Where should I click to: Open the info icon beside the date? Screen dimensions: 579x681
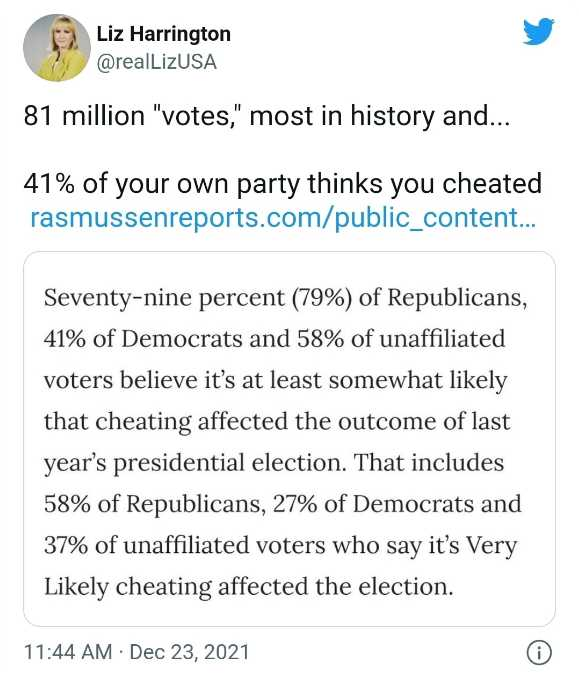[x=539, y=652]
